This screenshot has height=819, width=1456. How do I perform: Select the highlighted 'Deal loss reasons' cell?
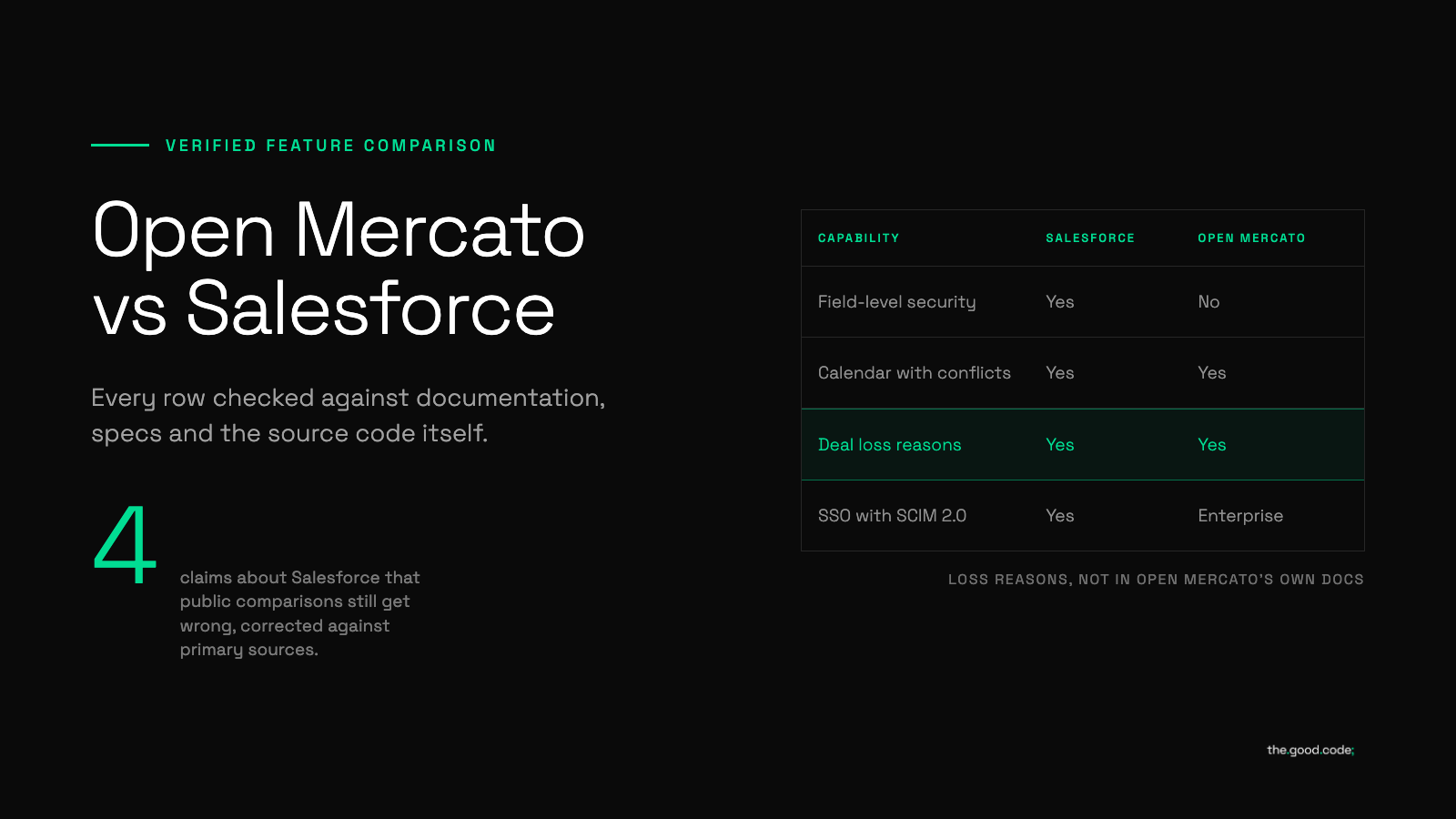pyautogui.click(x=889, y=445)
